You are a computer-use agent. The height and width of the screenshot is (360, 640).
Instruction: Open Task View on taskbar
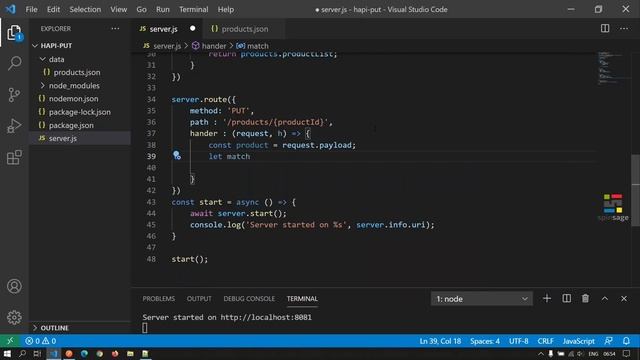coord(37,353)
